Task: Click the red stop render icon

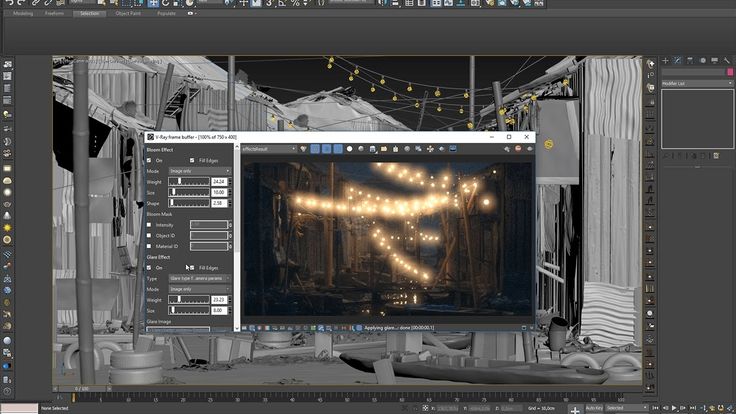Action: tap(518, 149)
